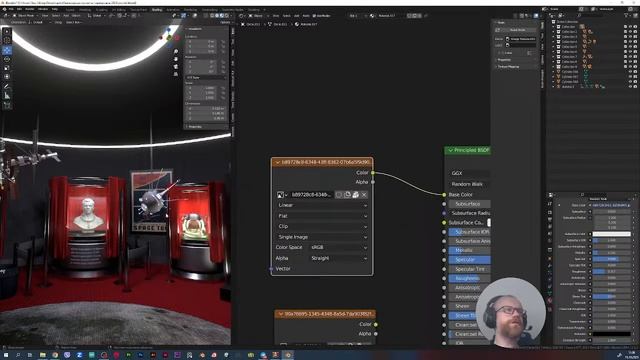
Task: Select the Select Box tool in viewport toolbar
Action: [x=7, y=31]
